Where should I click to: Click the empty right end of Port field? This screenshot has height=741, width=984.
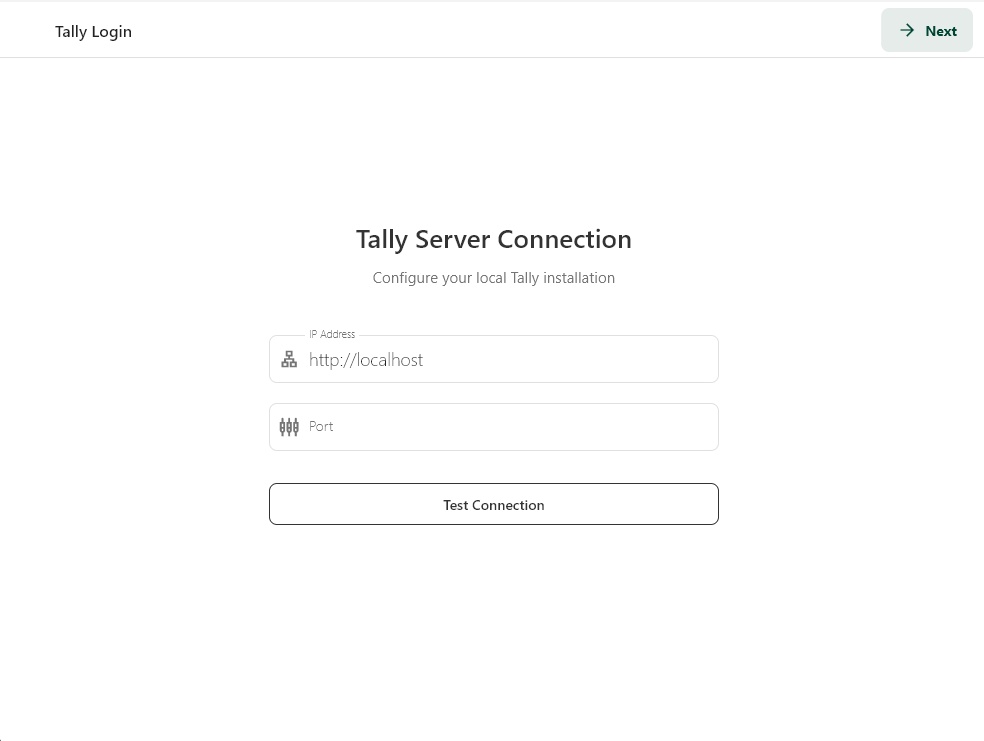pos(690,427)
